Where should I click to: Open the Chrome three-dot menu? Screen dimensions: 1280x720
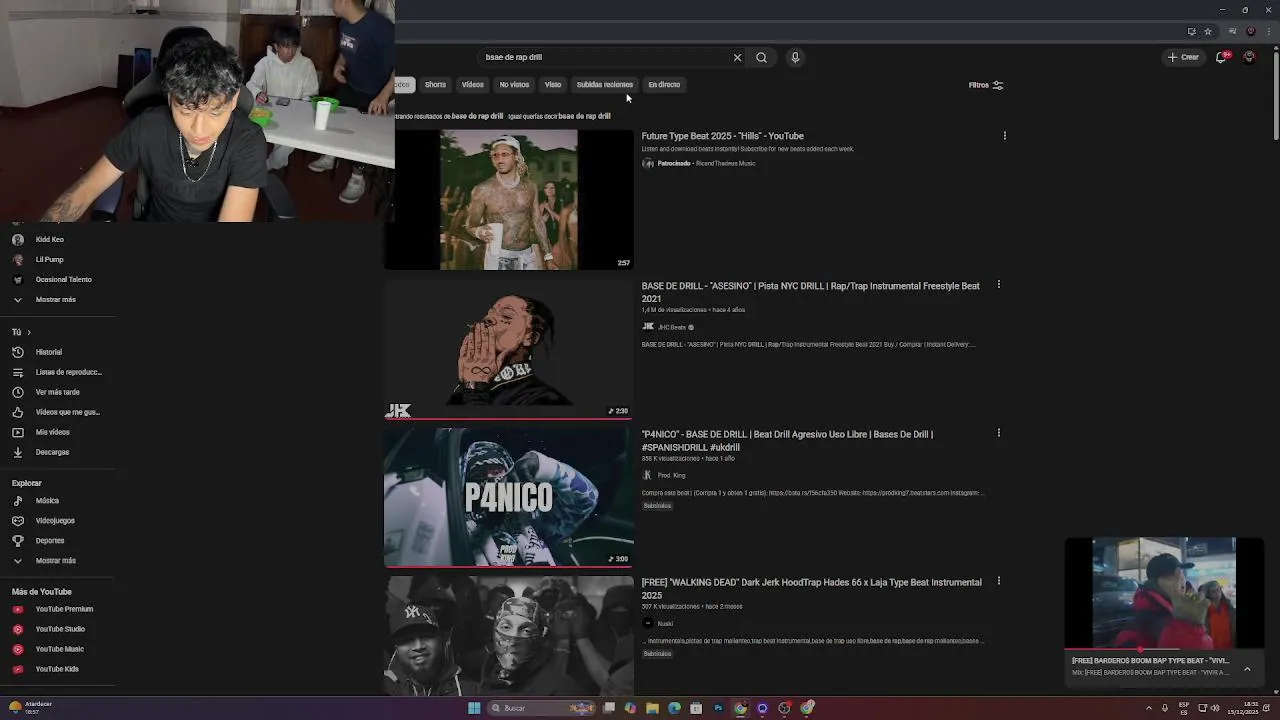[x=1268, y=31]
